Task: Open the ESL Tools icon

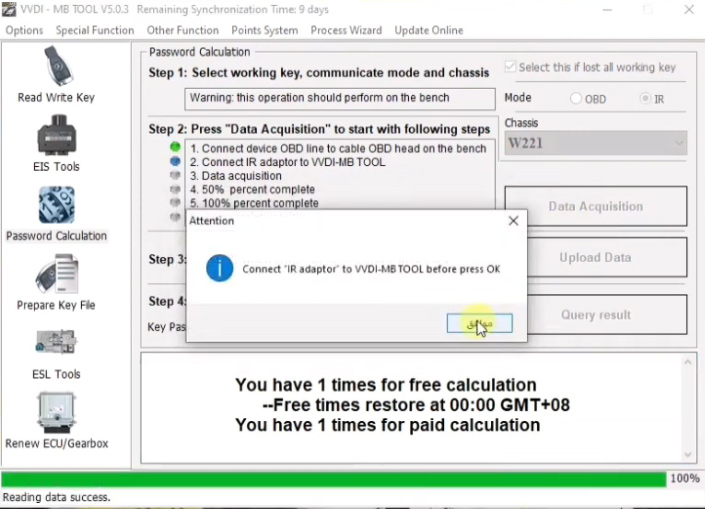Action: coord(56,342)
